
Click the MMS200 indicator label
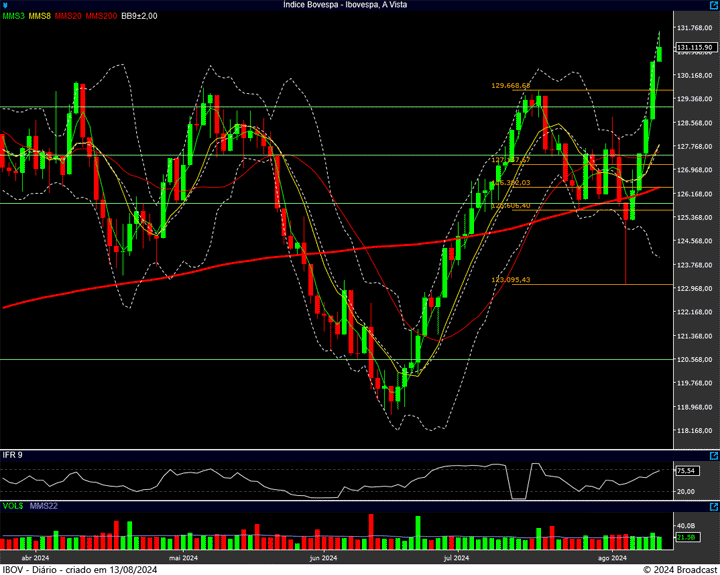[101, 16]
